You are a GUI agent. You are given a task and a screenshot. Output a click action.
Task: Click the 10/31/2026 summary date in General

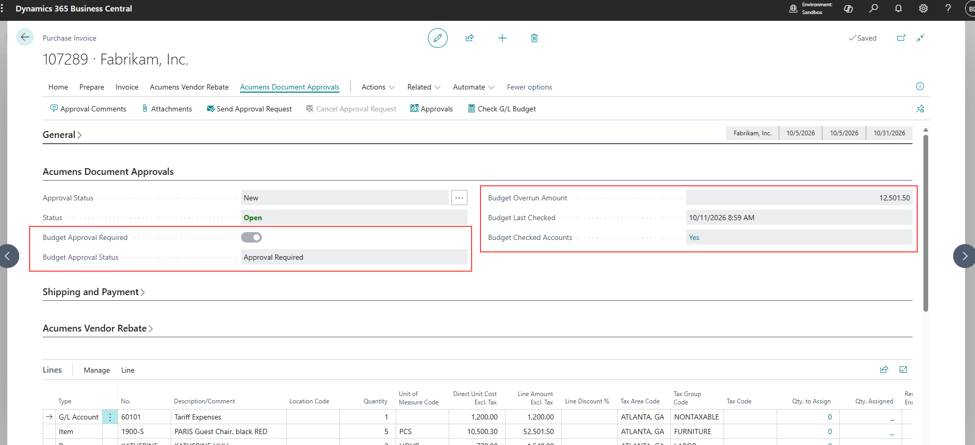tap(889, 133)
